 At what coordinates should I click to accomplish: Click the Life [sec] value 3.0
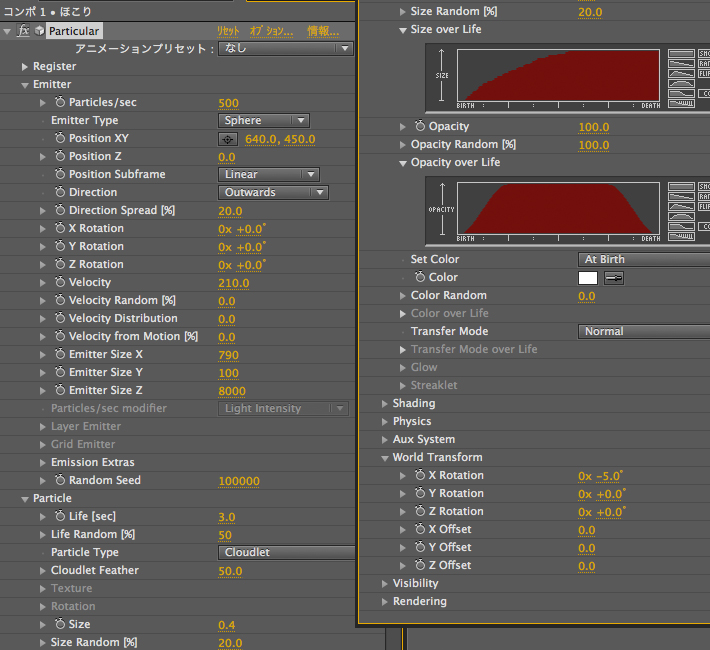[227, 517]
